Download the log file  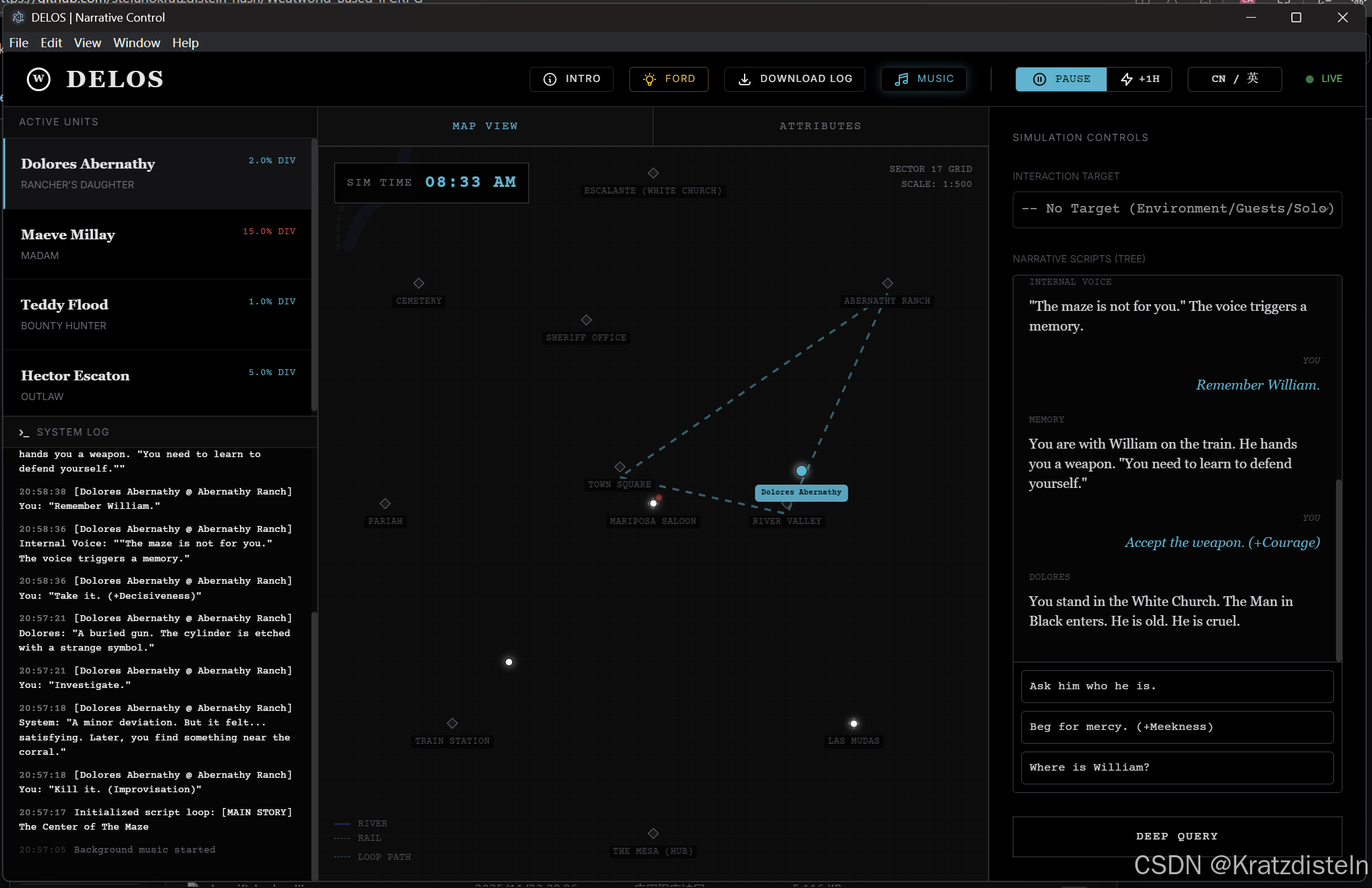(x=794, y=79)
